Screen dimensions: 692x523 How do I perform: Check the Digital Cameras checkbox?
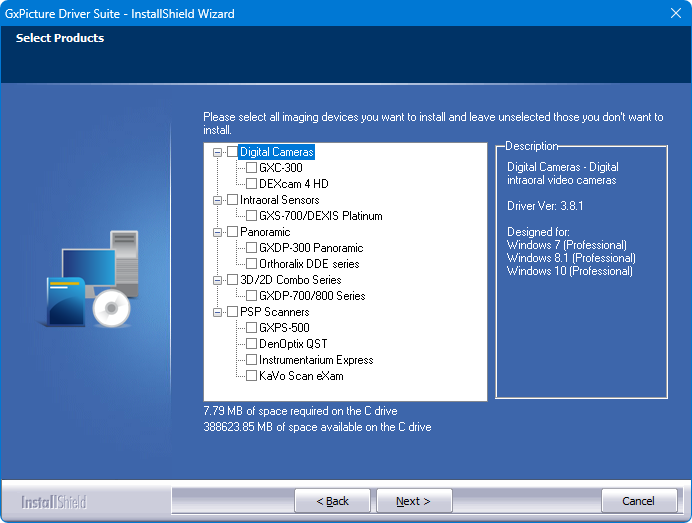pos(232,152)
